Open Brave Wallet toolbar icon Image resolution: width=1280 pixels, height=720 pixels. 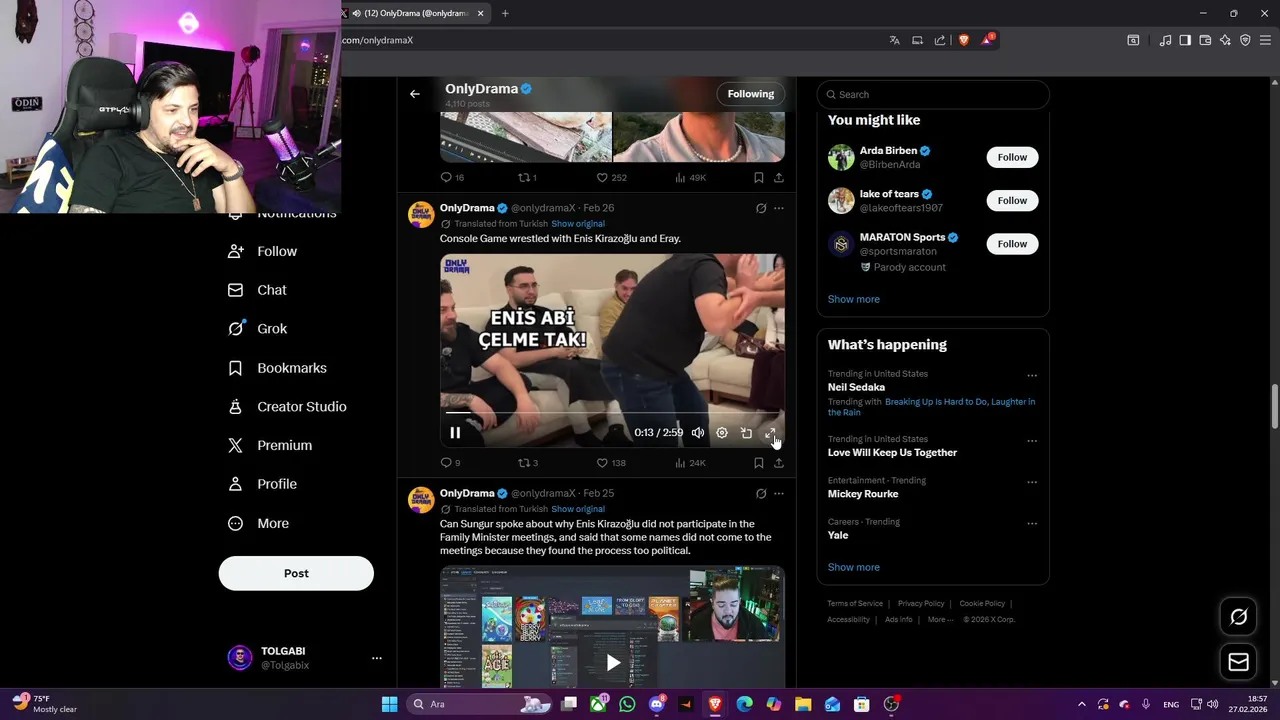[1205, 40]
